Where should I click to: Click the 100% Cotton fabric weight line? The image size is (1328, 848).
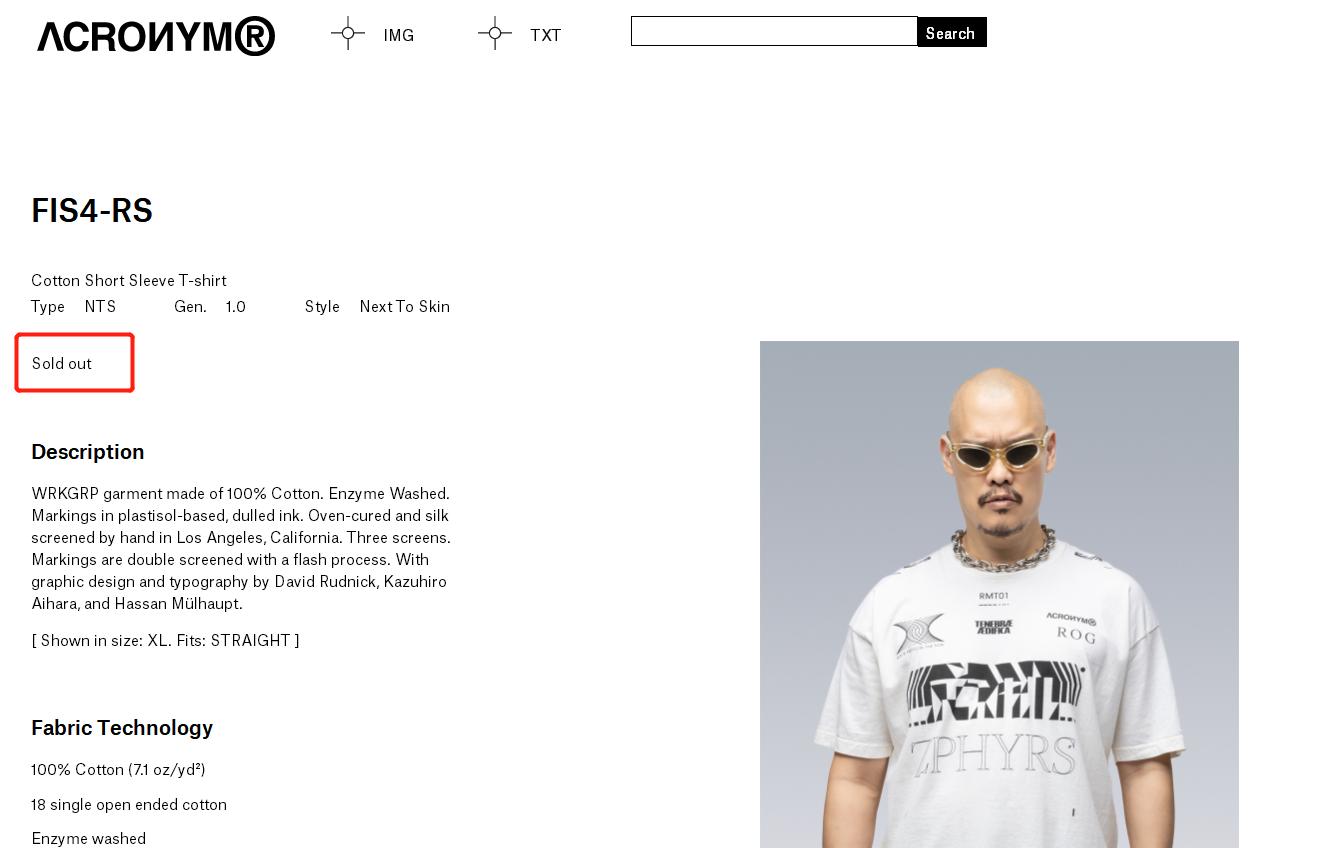tap(118, 769)
